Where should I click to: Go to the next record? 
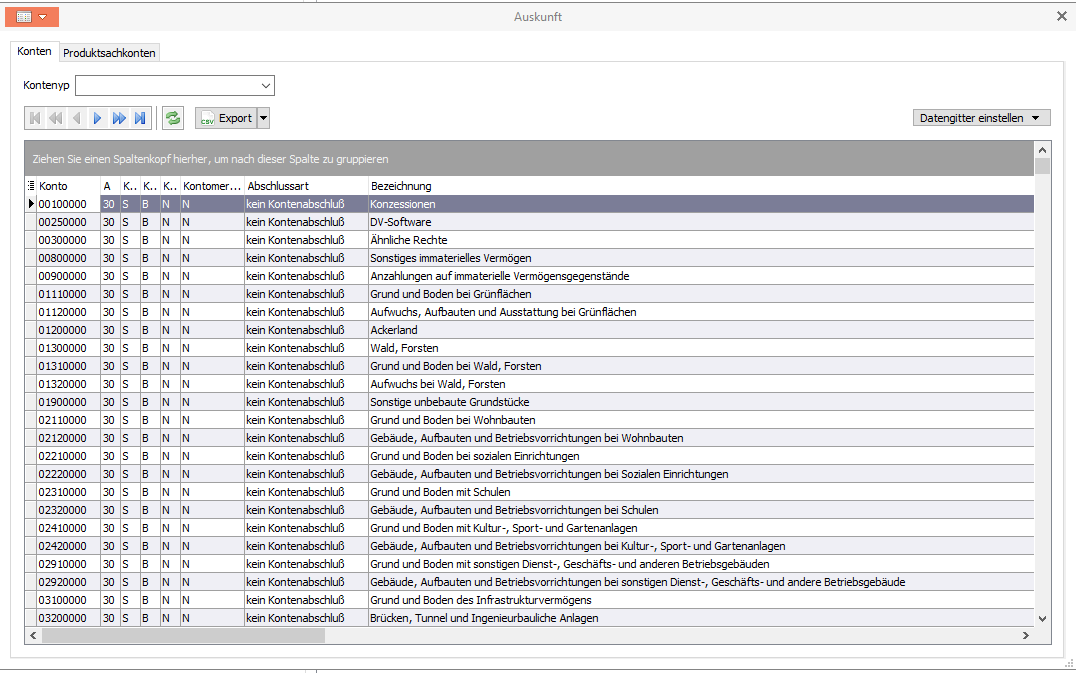(x=97, y=118)
